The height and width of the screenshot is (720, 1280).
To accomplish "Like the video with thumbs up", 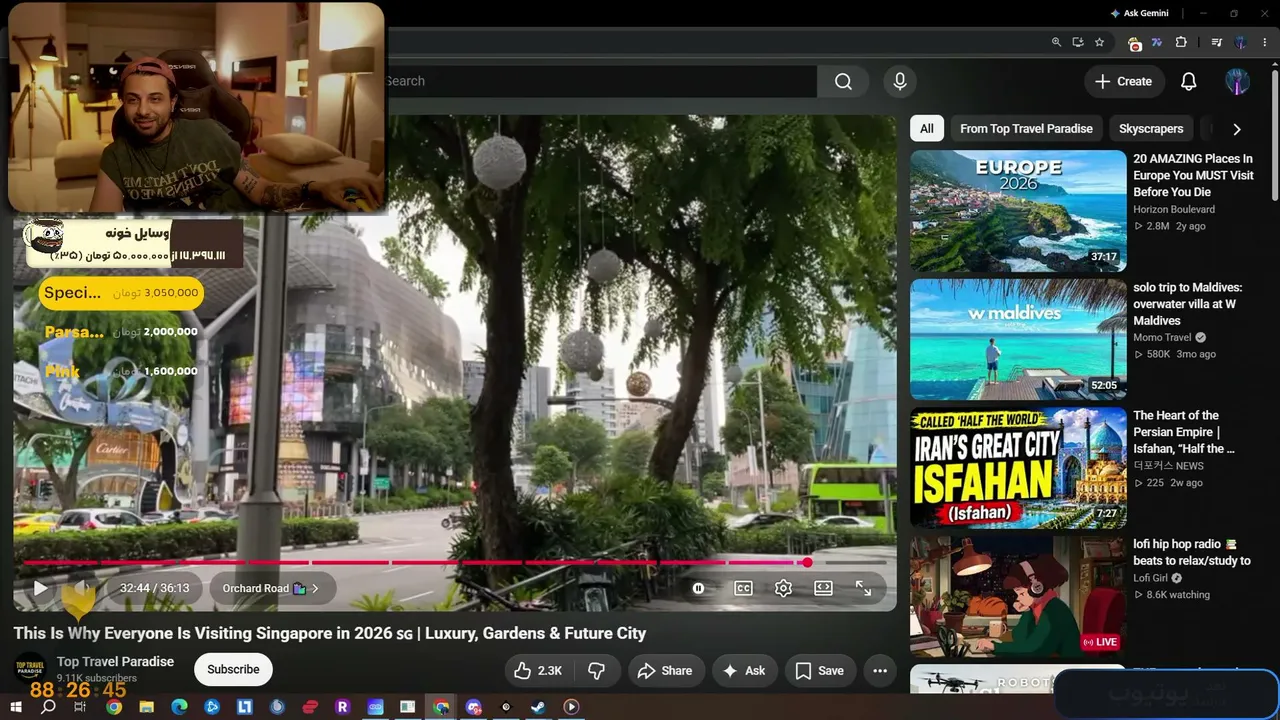I will click(x=538, y=670).
